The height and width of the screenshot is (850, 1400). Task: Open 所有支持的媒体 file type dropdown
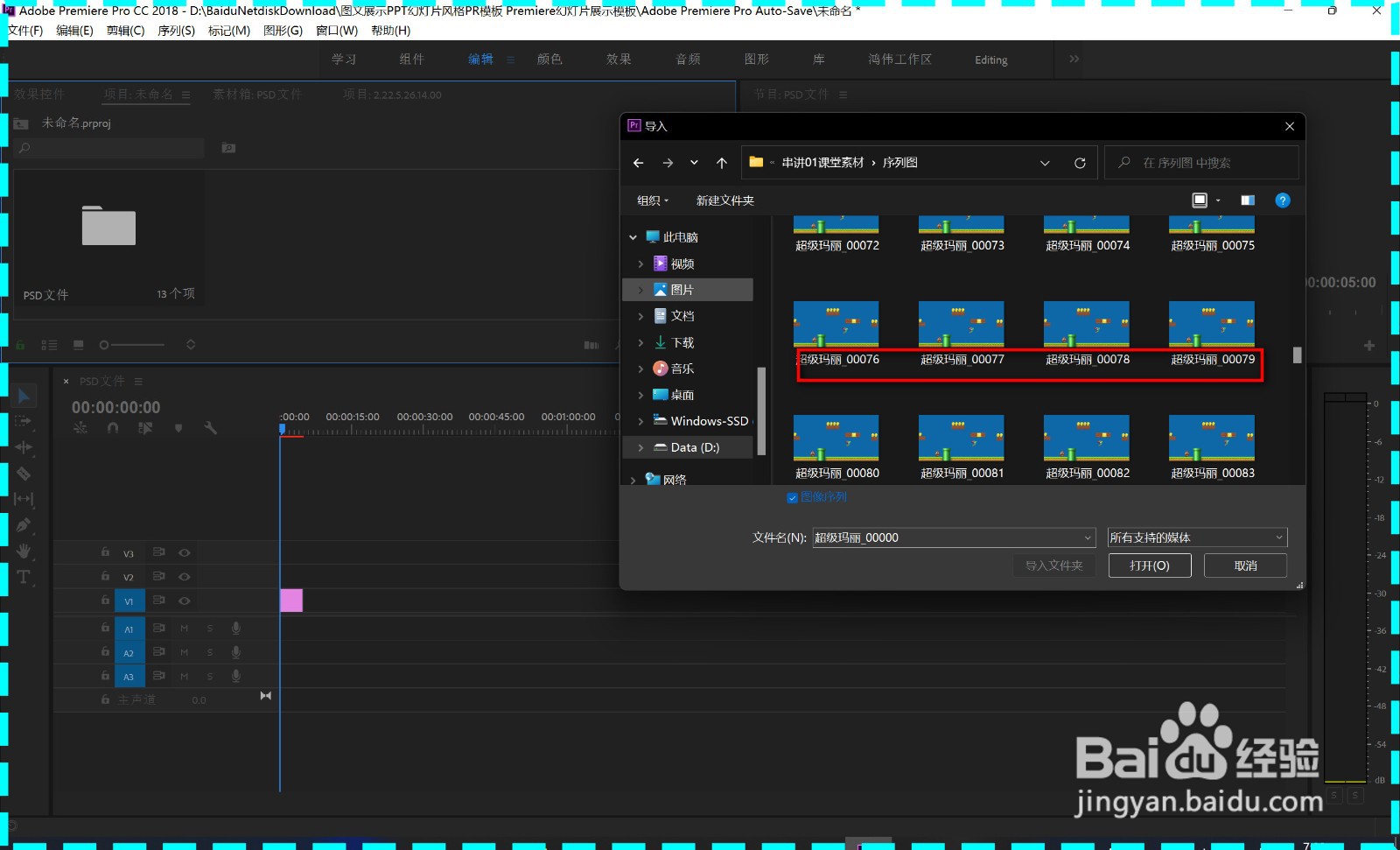tap(1197, 537)
